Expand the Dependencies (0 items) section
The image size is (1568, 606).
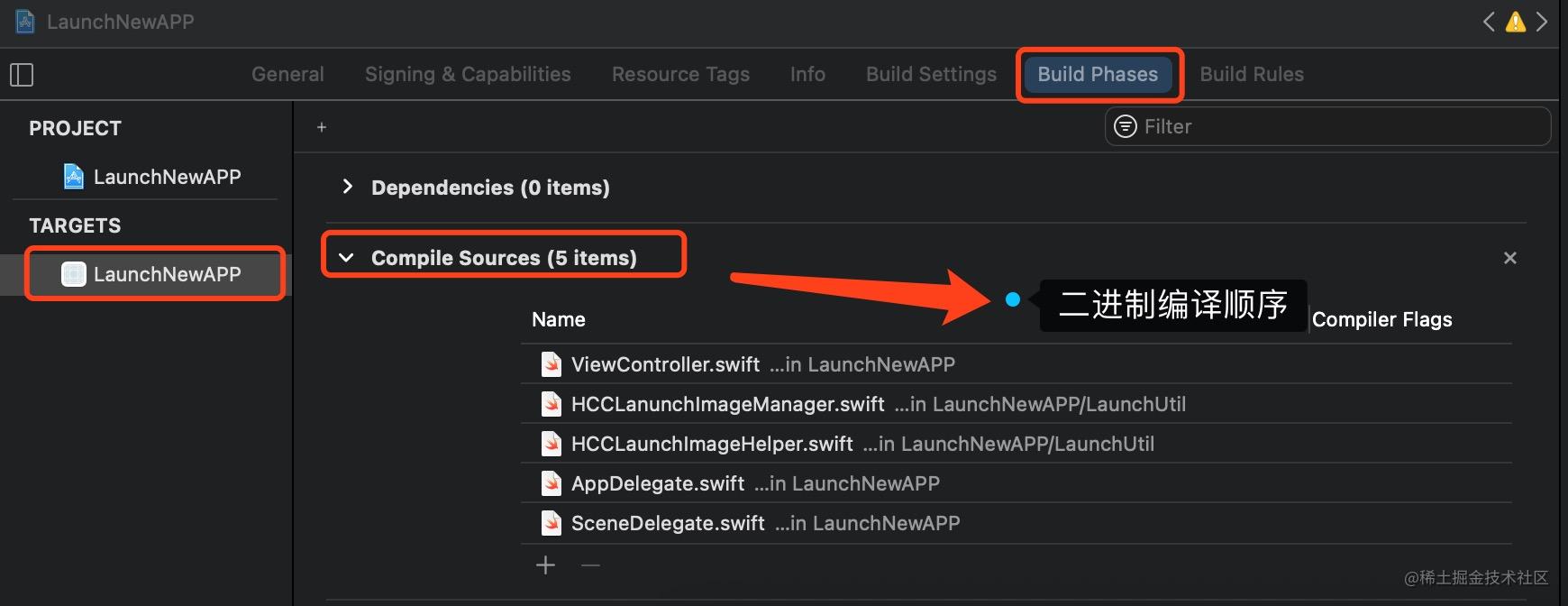[x=347, y=187]
